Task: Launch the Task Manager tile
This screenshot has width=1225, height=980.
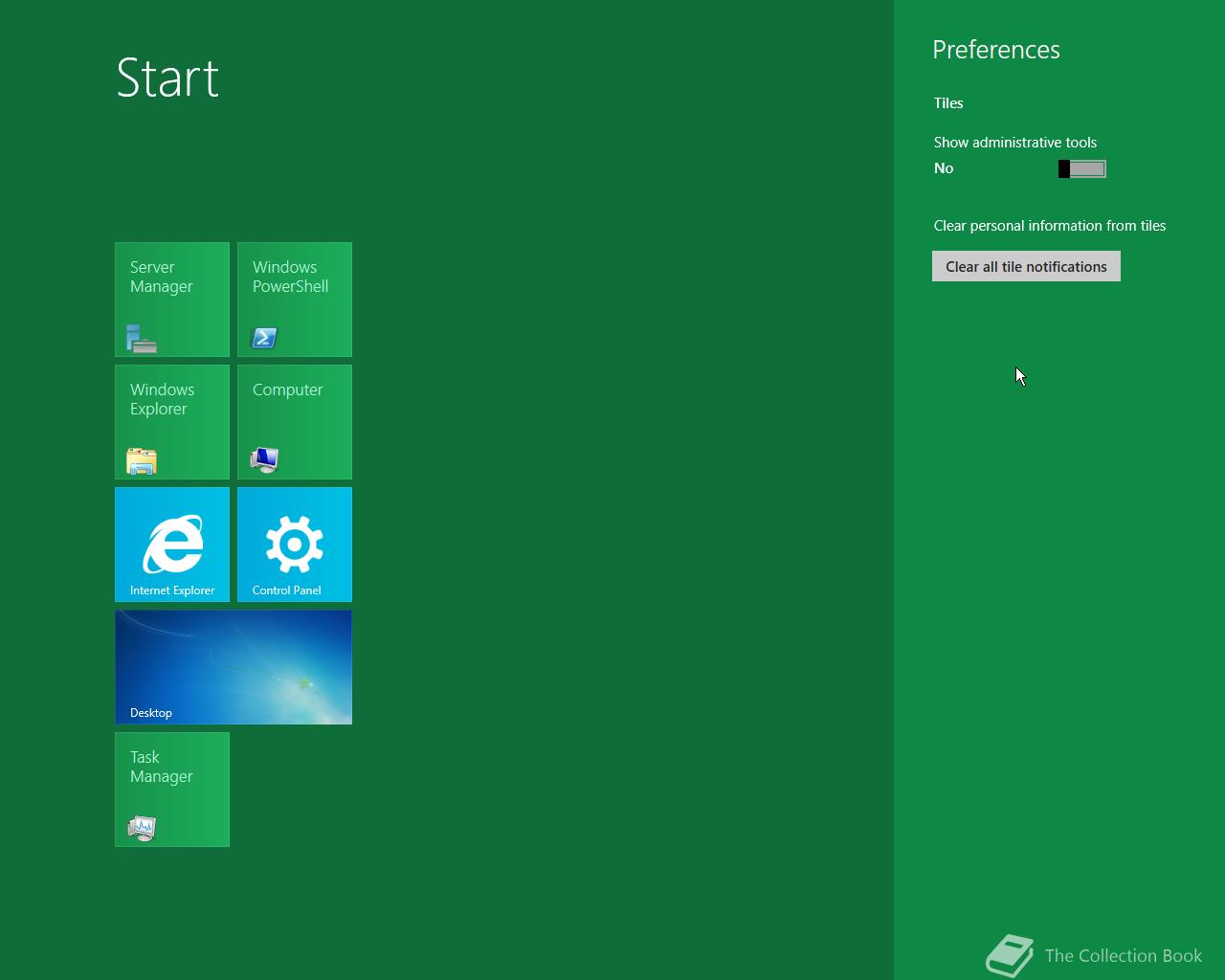Action: click(172, 790)
